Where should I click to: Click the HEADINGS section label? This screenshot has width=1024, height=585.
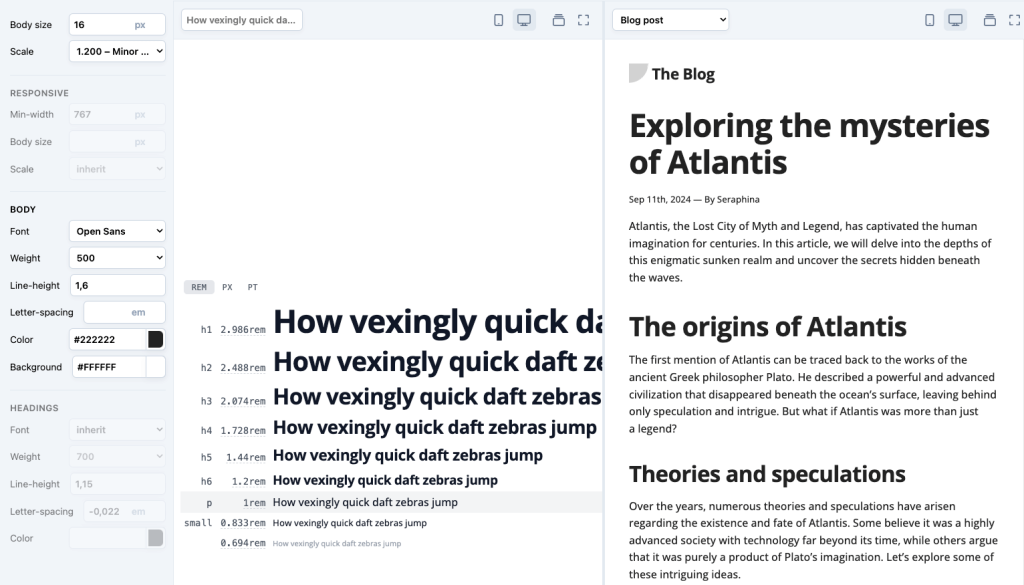coord(34,408)
